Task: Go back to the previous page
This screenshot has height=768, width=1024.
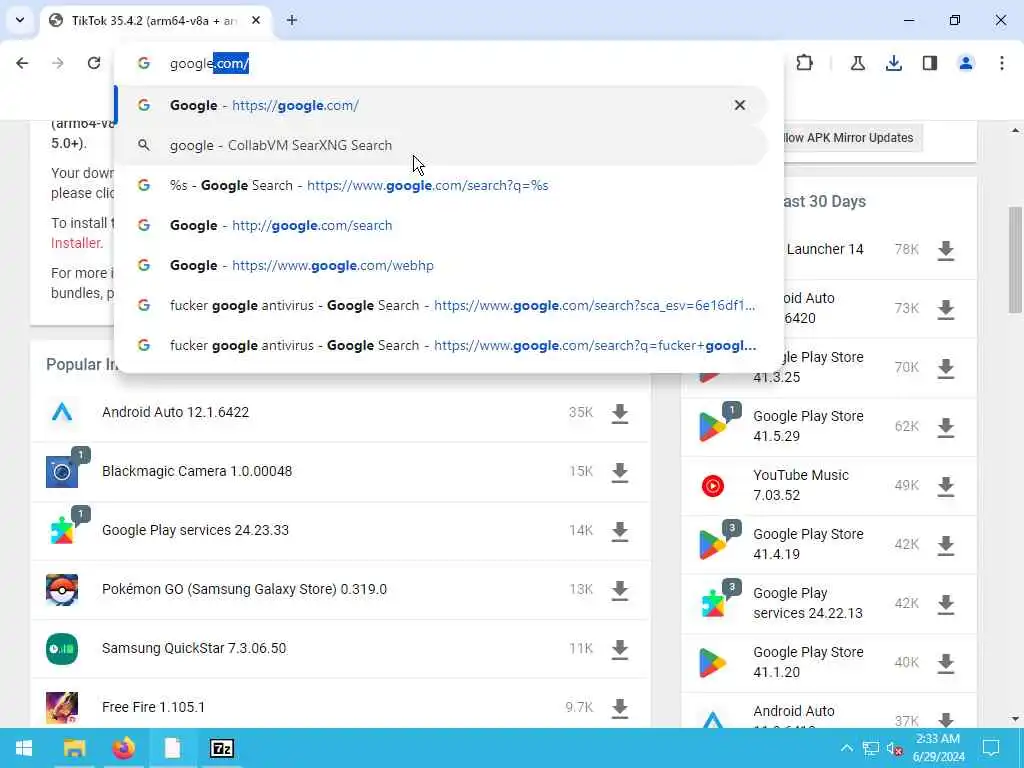Action: [22, 63]
